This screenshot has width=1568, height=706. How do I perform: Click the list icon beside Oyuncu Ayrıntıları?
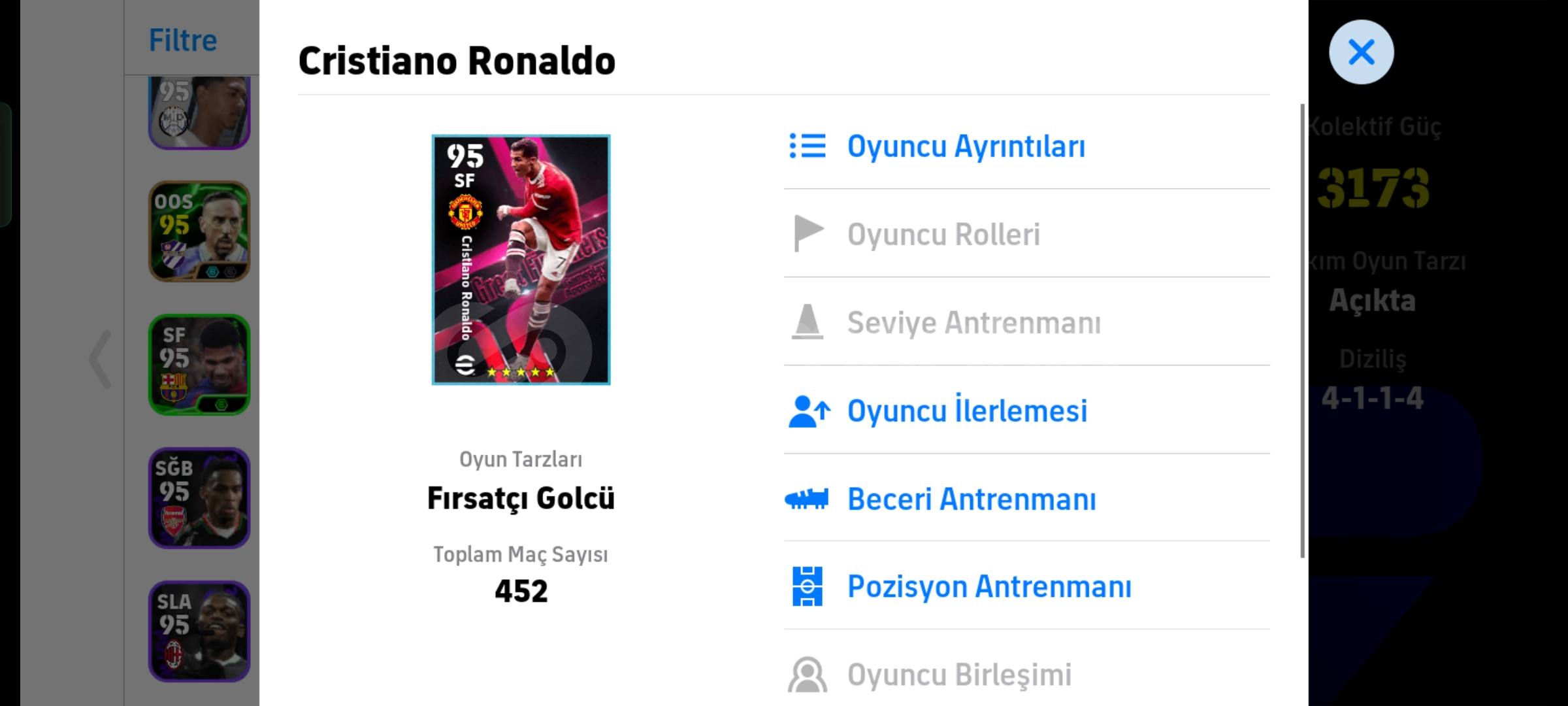point(808,146)
